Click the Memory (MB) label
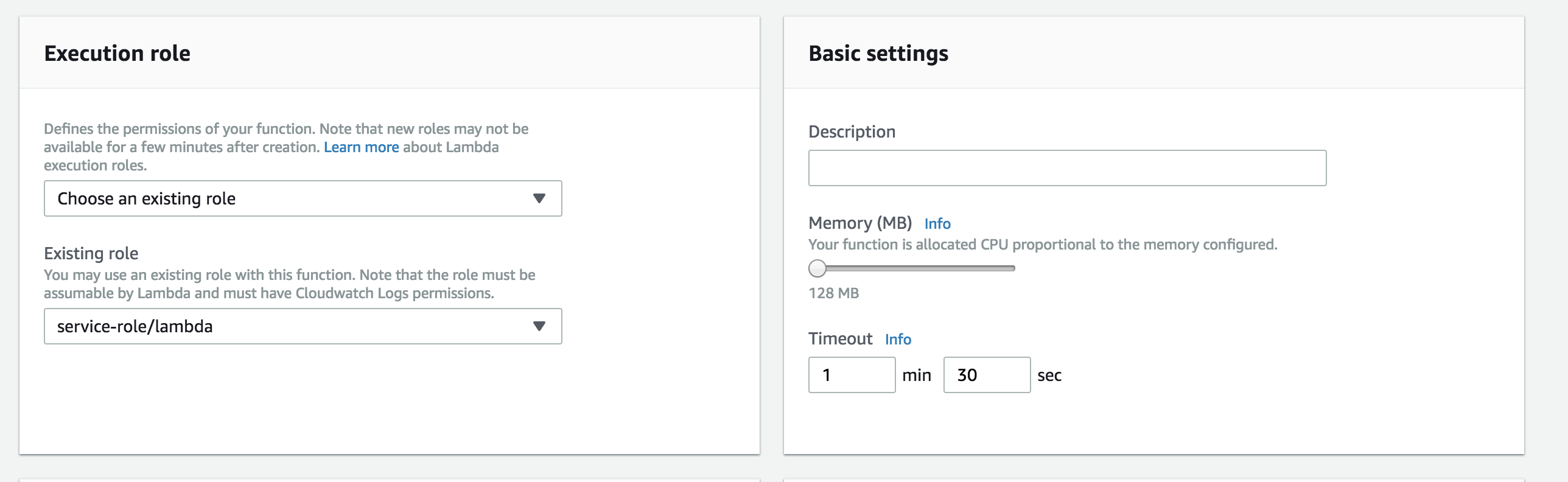 860,223
